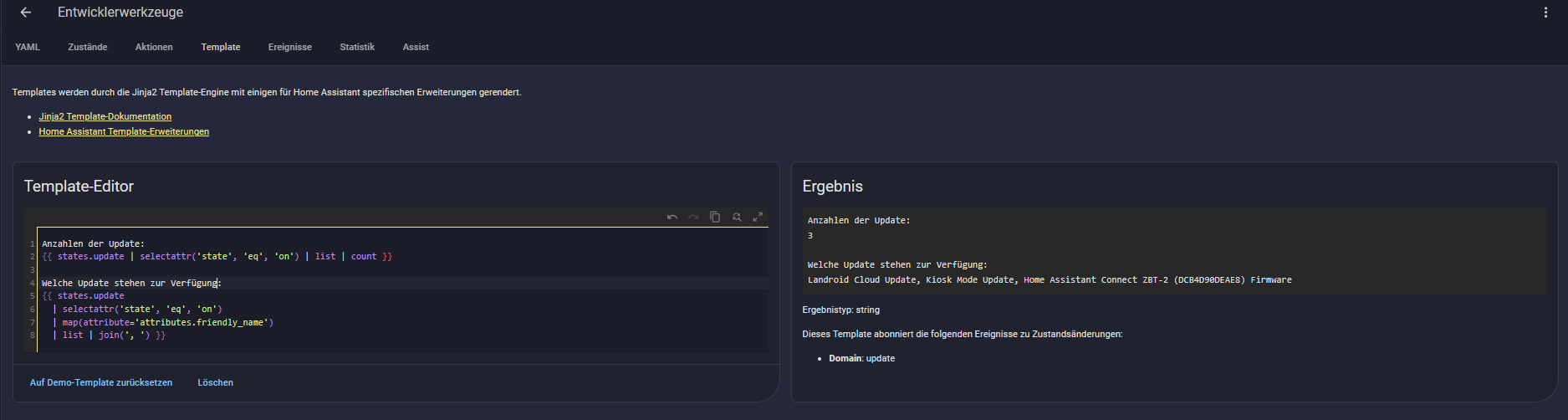Switch to the Ereignisse tab

coord(290,48)
